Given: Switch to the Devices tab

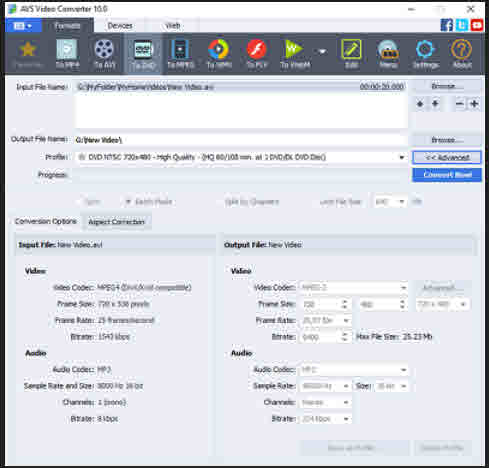Looking at the screenshot, I should [120, 26].
